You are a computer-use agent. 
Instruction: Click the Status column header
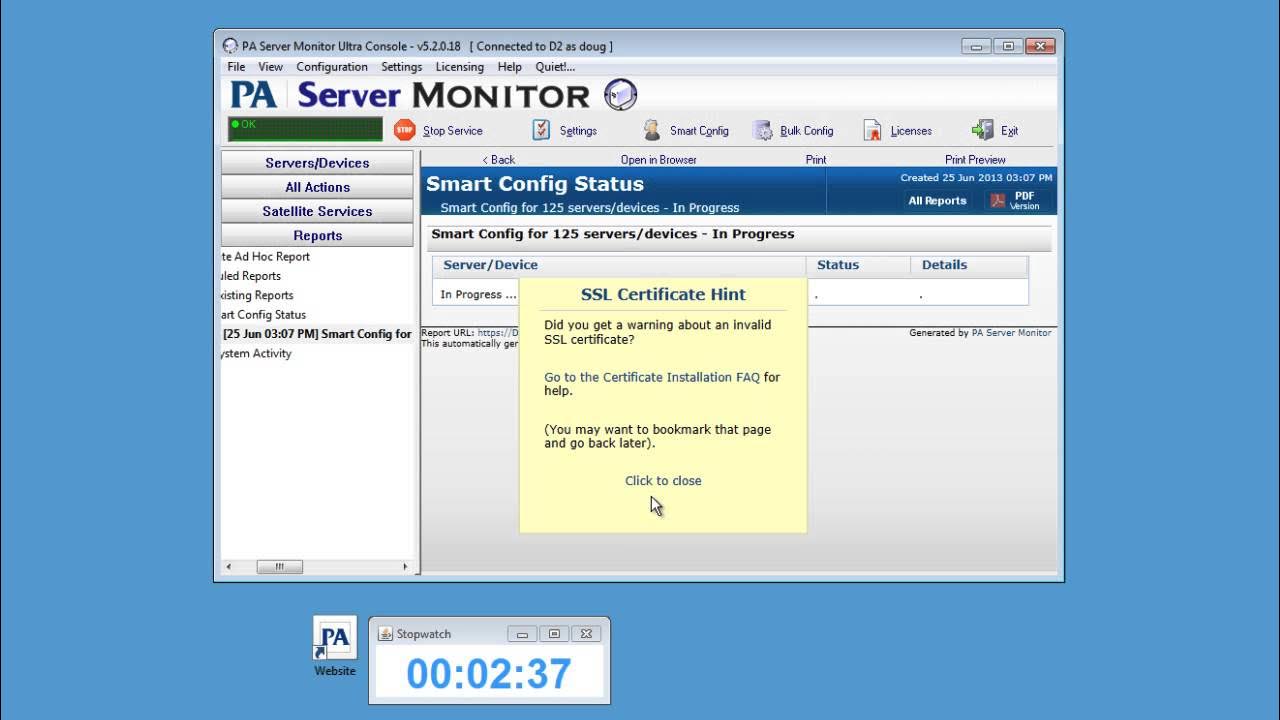[858, 265]
